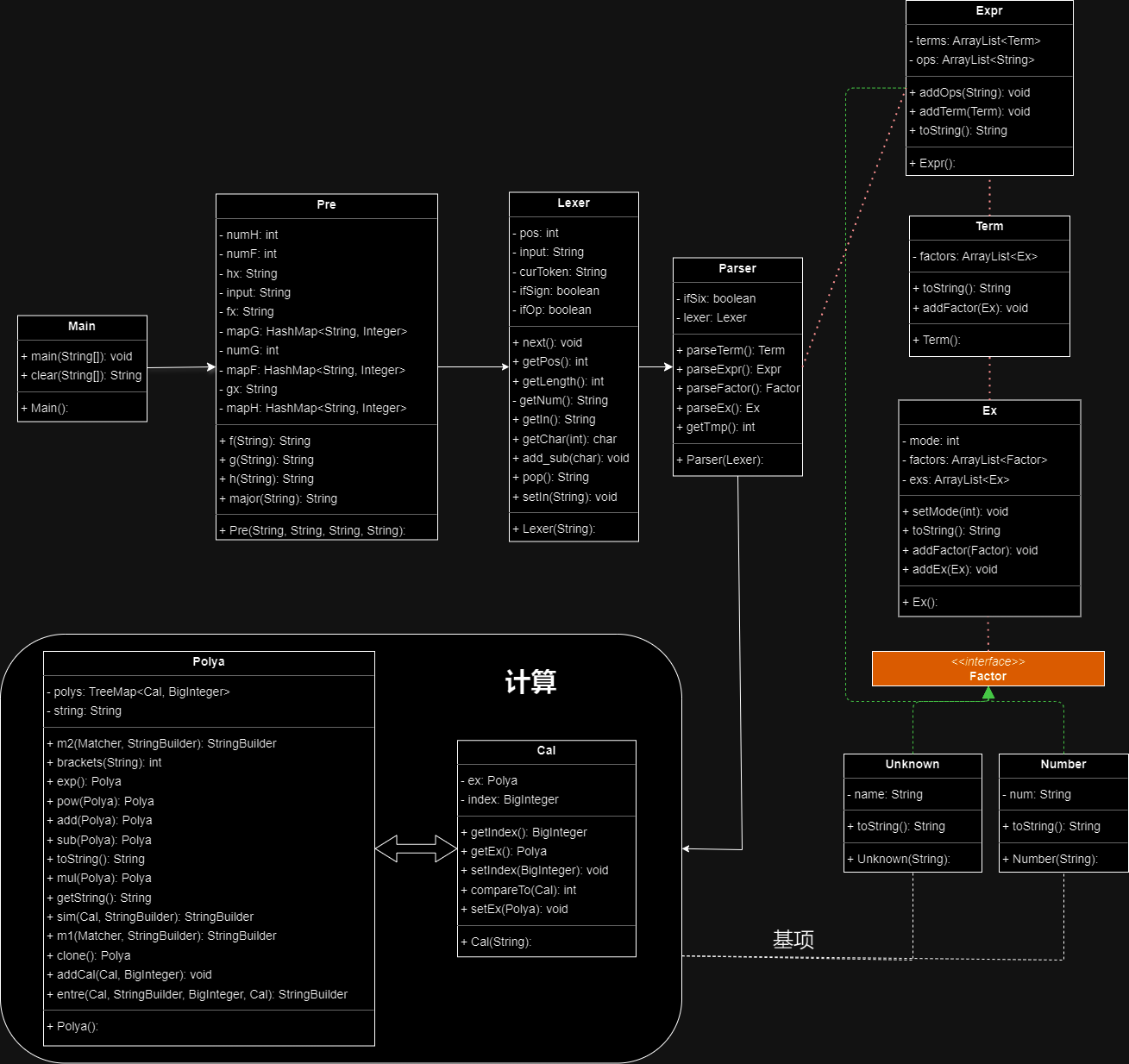Select the Ex class title
Image resolution: width=1129 pixels, height=1064 pixels.
tap(989, 411)
